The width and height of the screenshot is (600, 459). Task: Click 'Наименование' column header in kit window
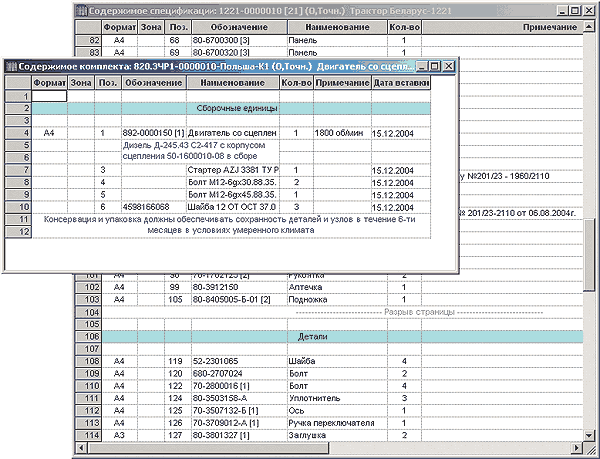click(x=233, y=83)
